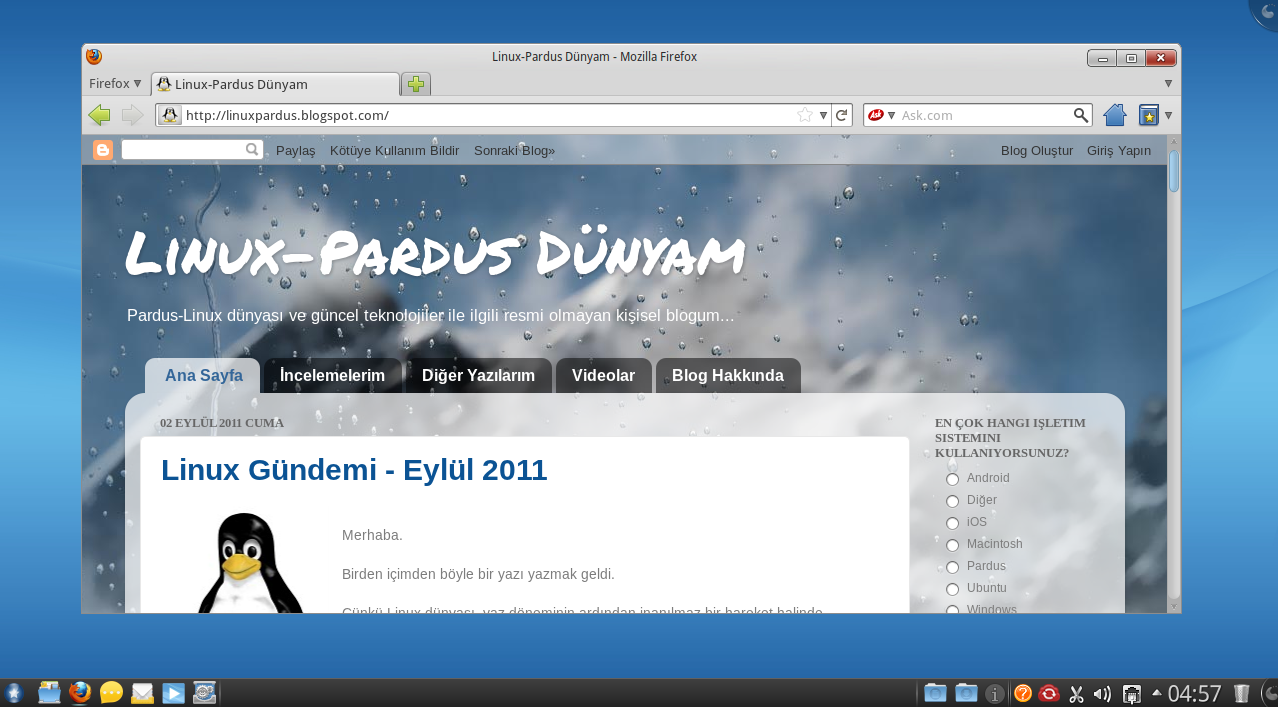Choose Ubuntu in the operating system poll
The width and height of the screenshot is (1278, 707).
[952, 589]
